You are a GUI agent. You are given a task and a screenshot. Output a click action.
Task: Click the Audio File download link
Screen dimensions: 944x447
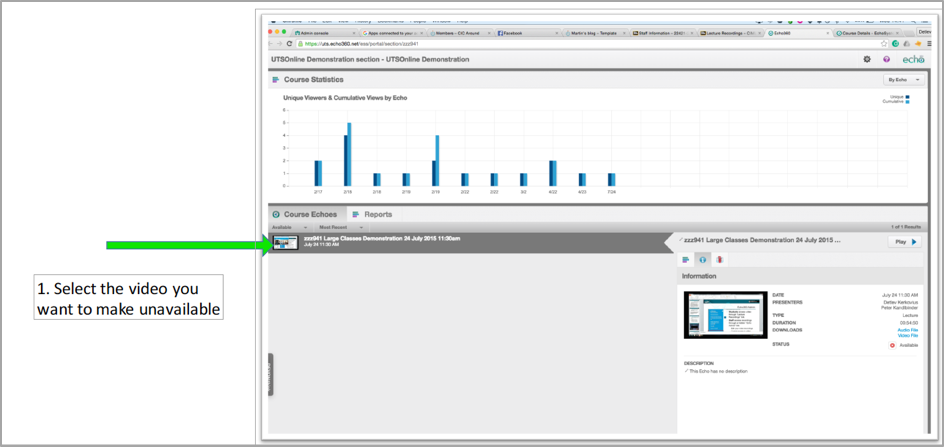click(908, 329)
